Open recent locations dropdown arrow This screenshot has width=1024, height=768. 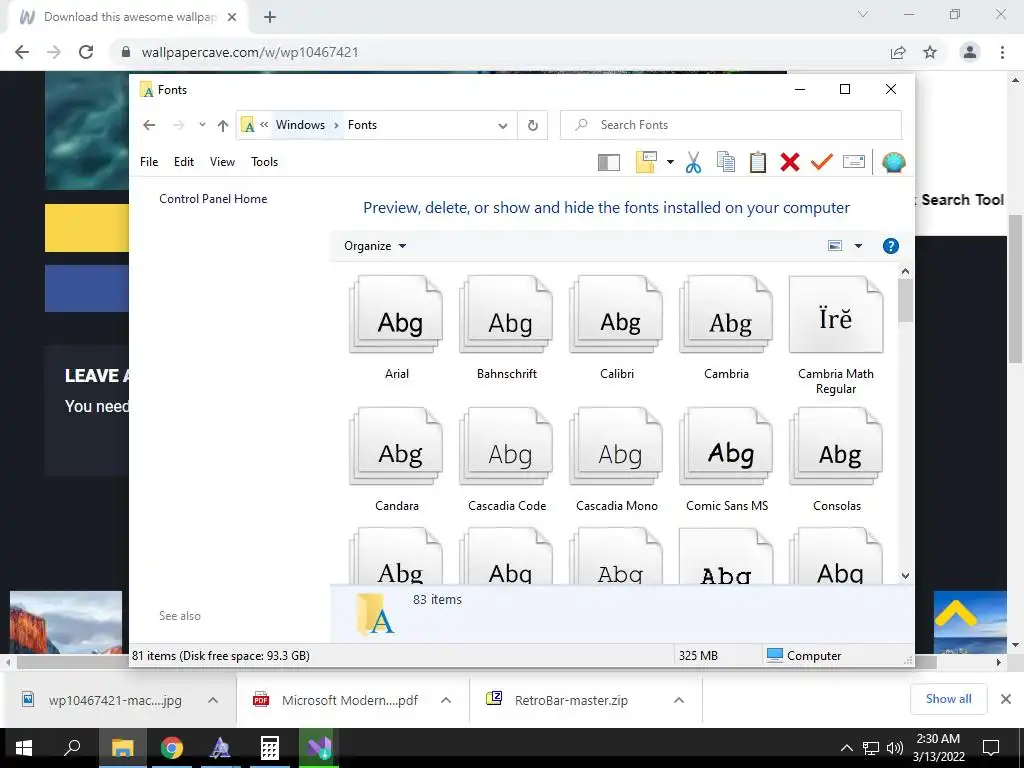tap(202, 125)
